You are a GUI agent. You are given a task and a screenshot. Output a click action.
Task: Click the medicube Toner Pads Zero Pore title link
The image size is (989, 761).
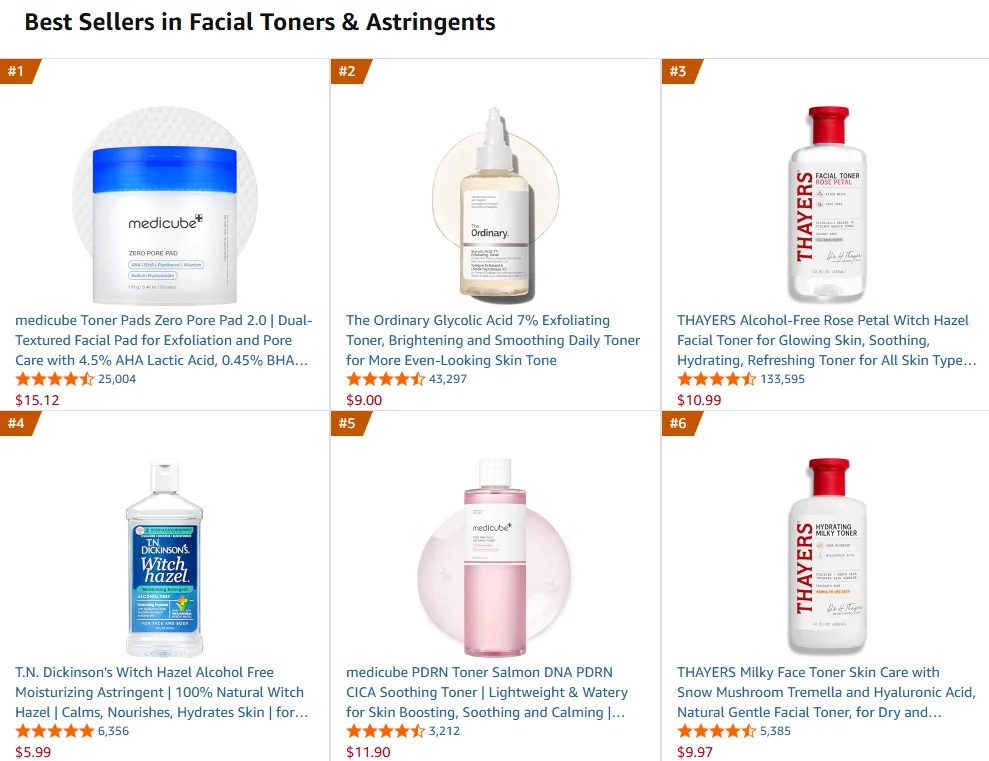pos(164,340)
